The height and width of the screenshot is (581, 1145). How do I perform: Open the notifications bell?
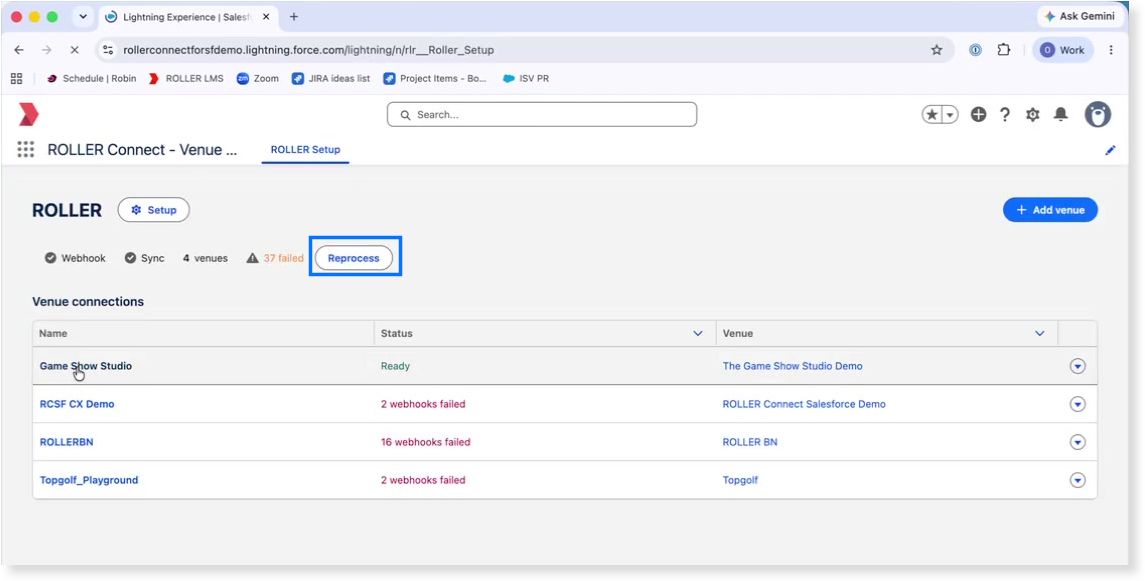(1060, 115)
